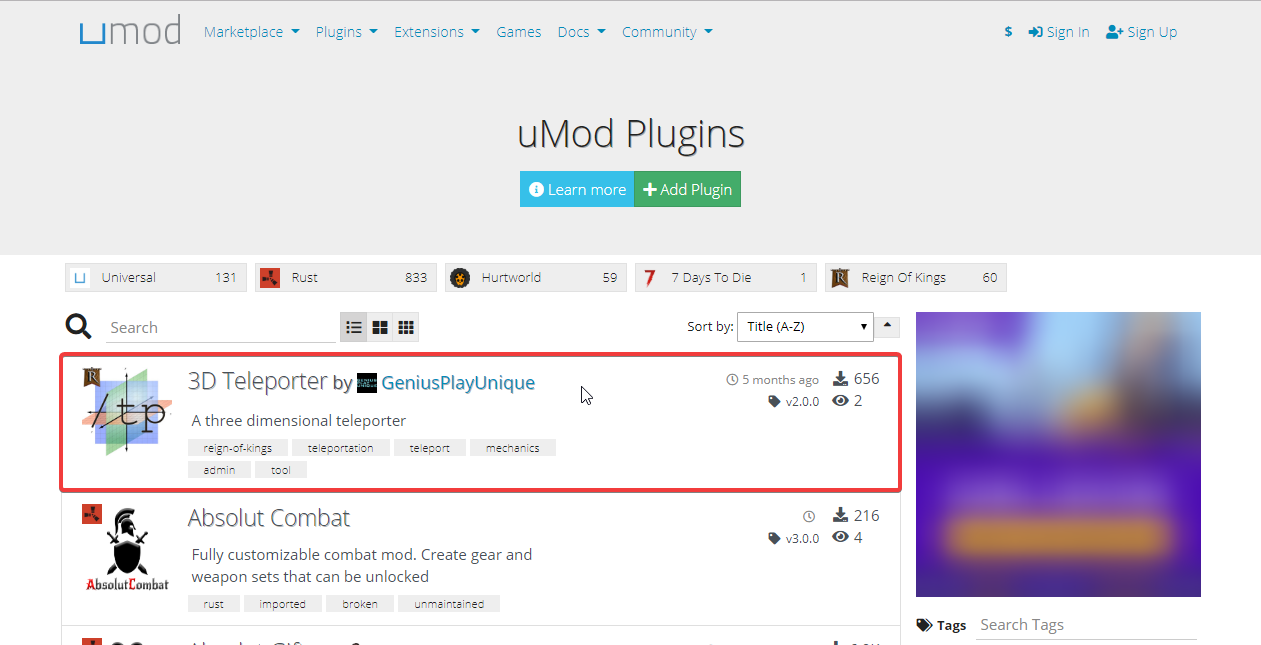The width and height of the screenshot is (1261, 645).
Task: Click the dollar sign icon
Action: tap(1008, 32)
